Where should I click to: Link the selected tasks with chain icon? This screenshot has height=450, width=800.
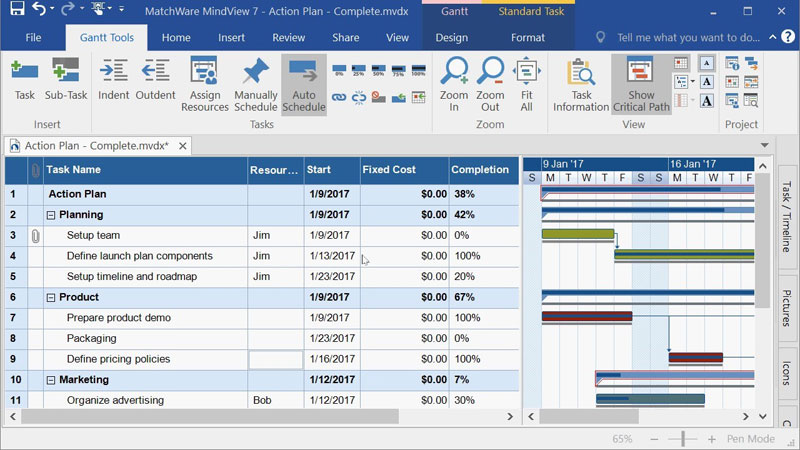[339, 97]
